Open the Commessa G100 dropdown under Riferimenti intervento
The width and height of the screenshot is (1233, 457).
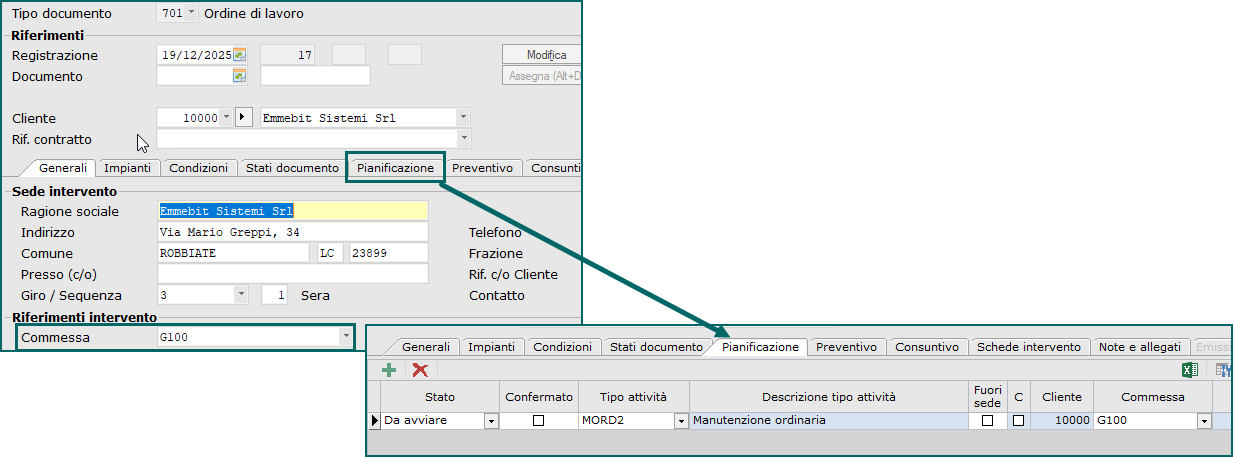pyautogui.click(x=345, y=337)
